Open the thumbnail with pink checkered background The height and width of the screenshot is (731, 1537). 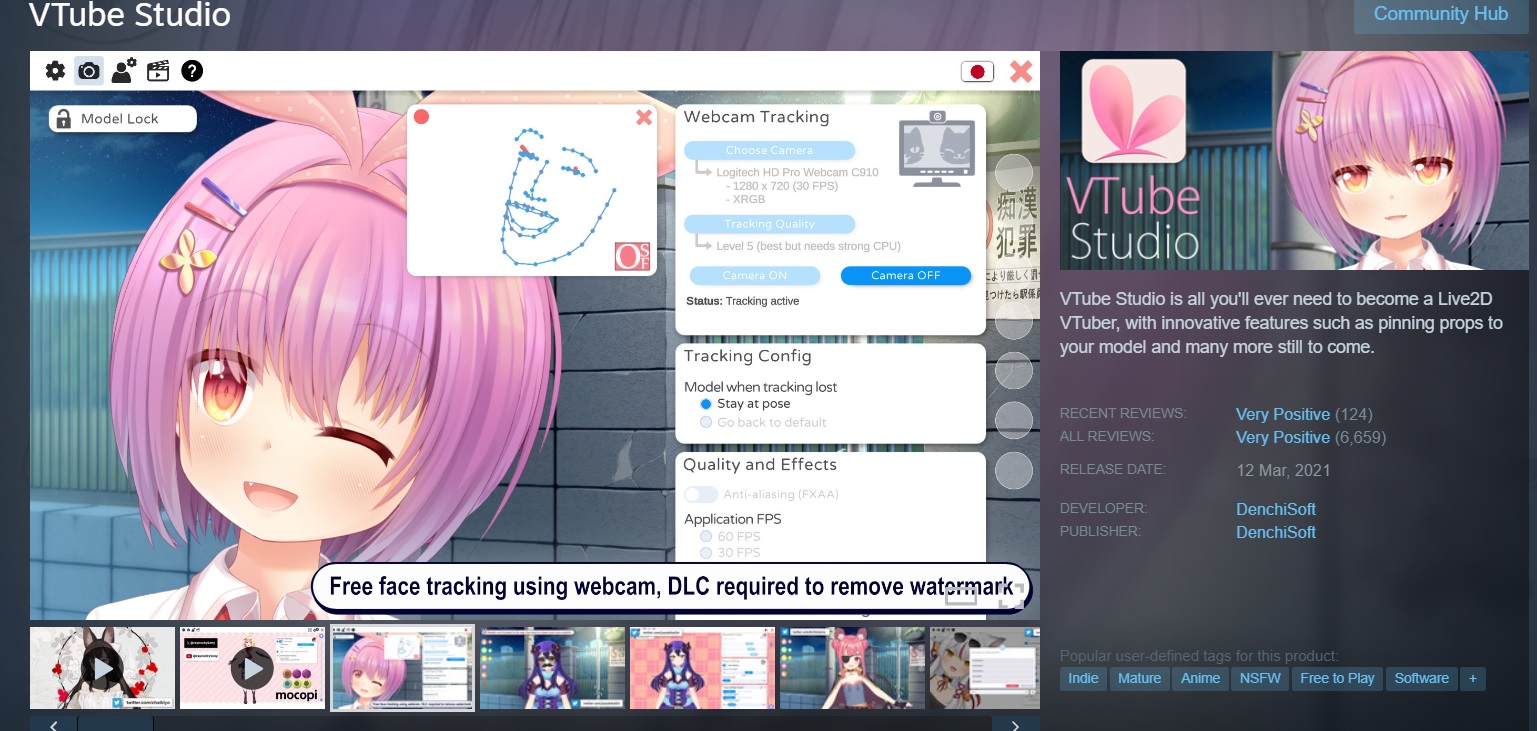coord(702,668)
